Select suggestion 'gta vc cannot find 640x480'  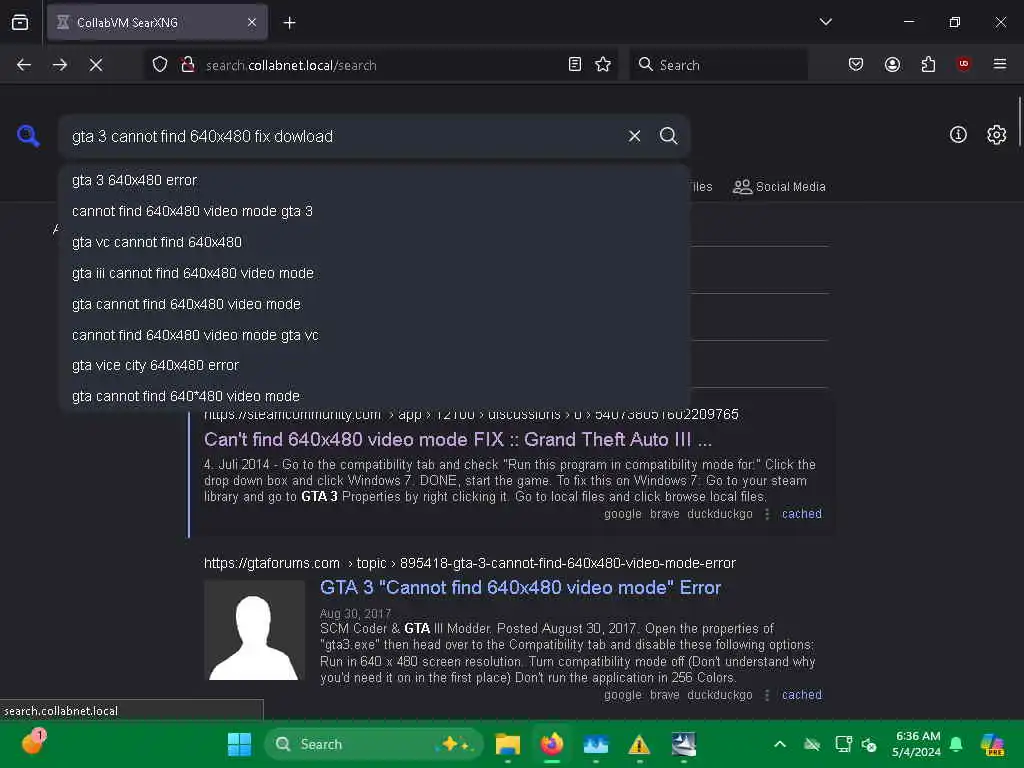pyautogui.click(x=374, y=242)
